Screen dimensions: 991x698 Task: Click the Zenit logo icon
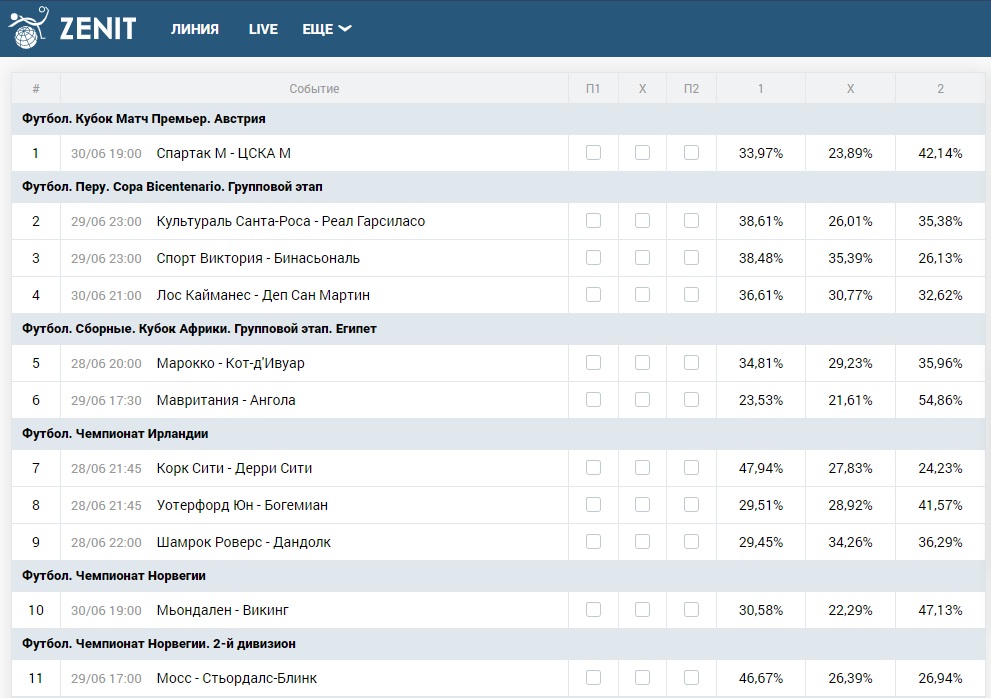[27, 29]
